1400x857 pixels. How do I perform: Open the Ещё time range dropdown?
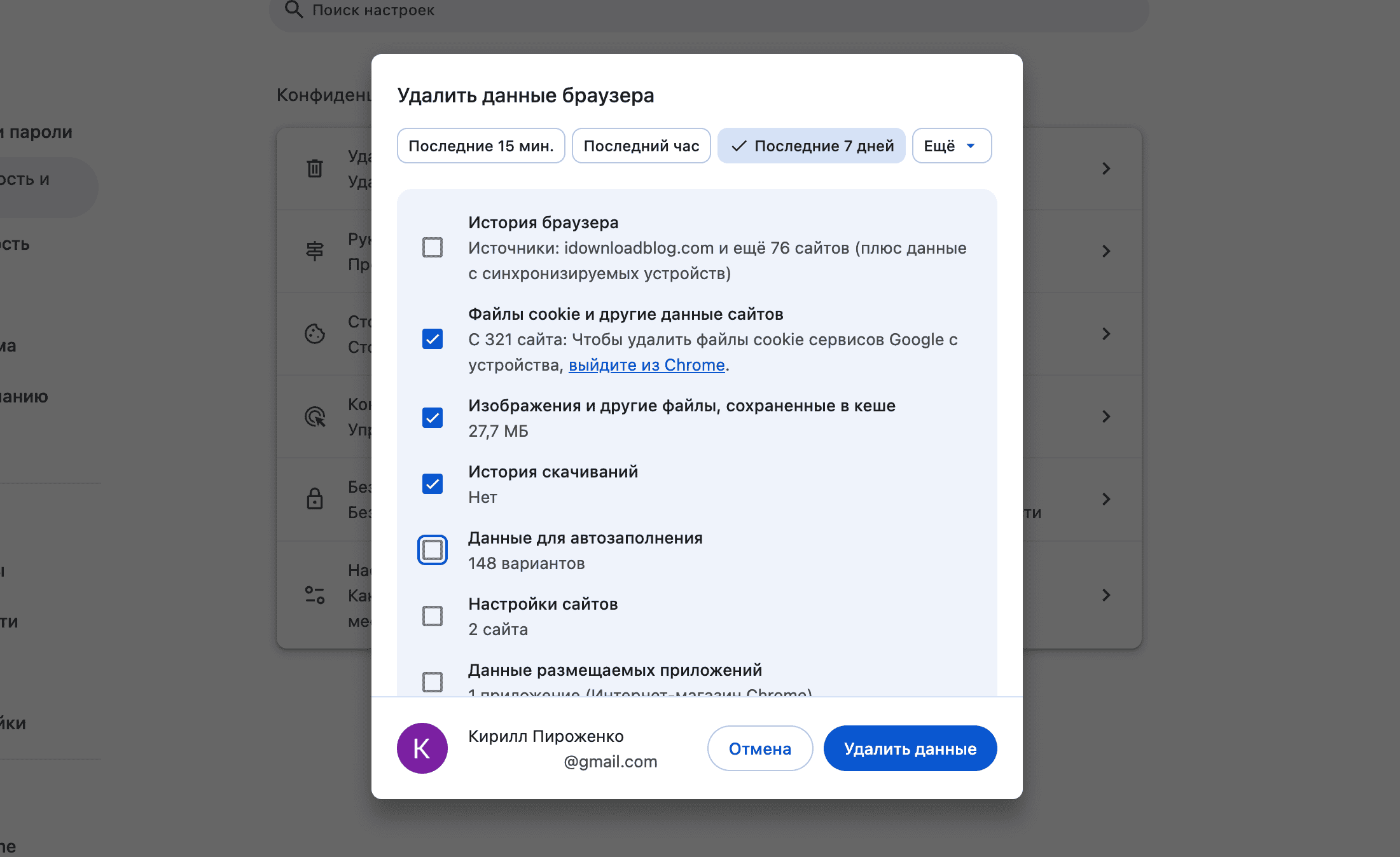click(952, 146)
